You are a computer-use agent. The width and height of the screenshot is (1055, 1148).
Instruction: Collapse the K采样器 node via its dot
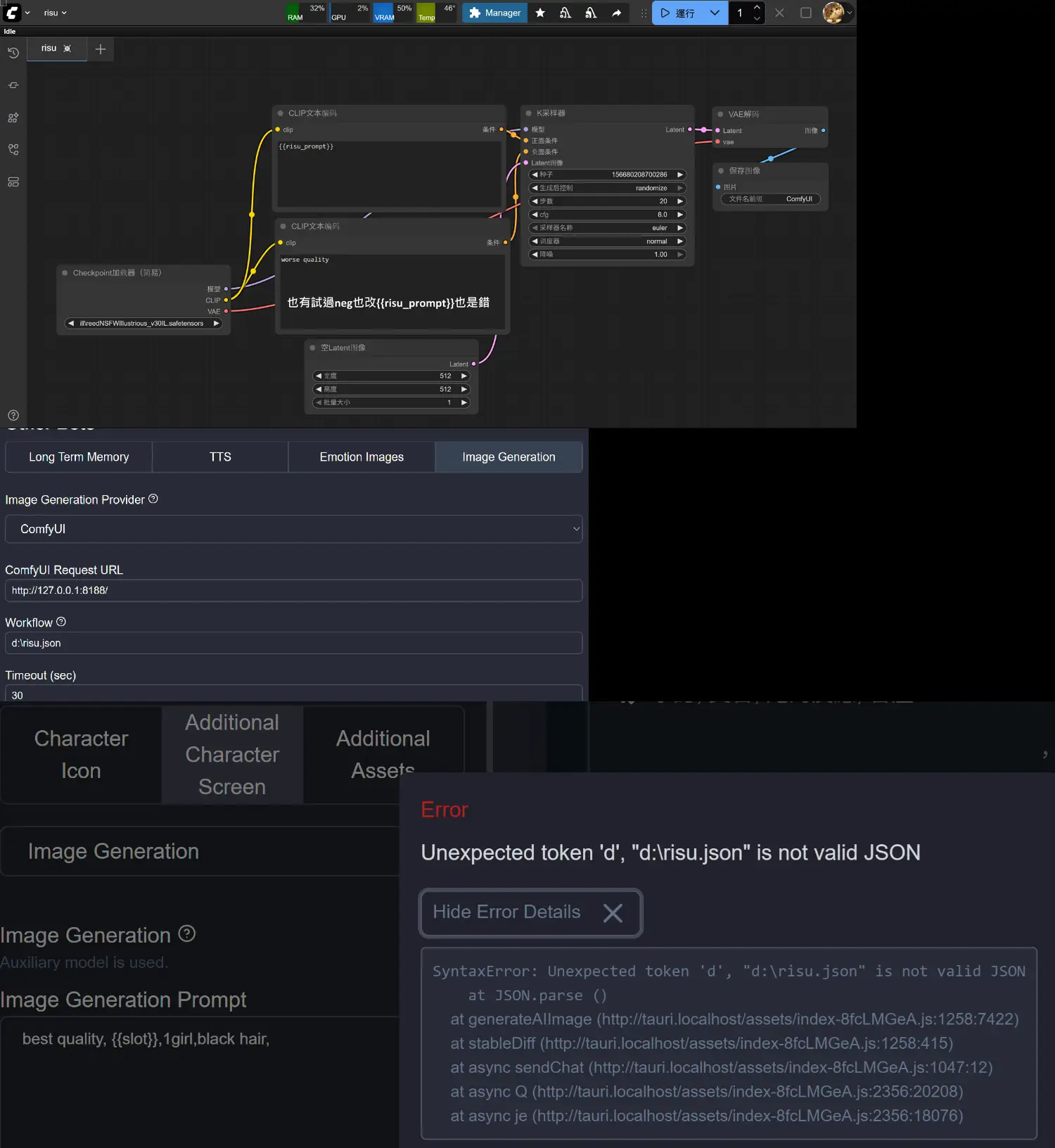529,113
